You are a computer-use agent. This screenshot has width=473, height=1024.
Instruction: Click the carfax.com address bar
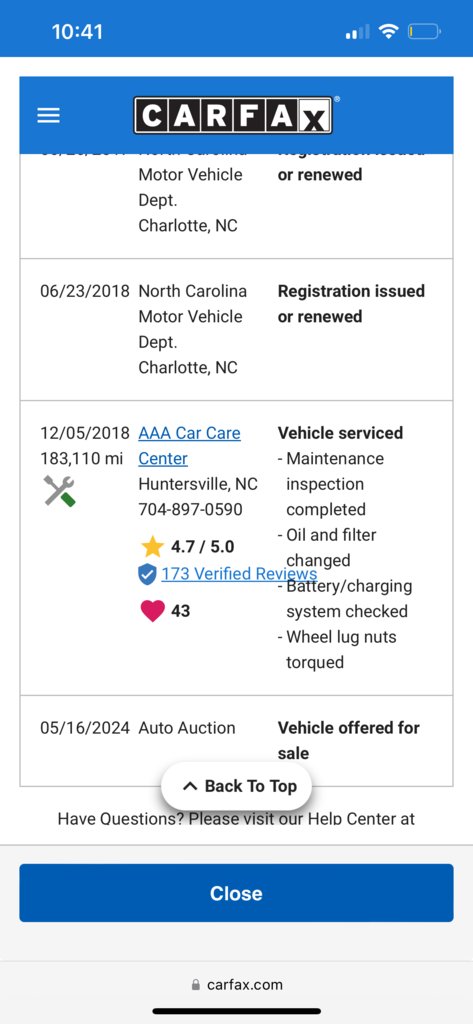coord(236,985)
